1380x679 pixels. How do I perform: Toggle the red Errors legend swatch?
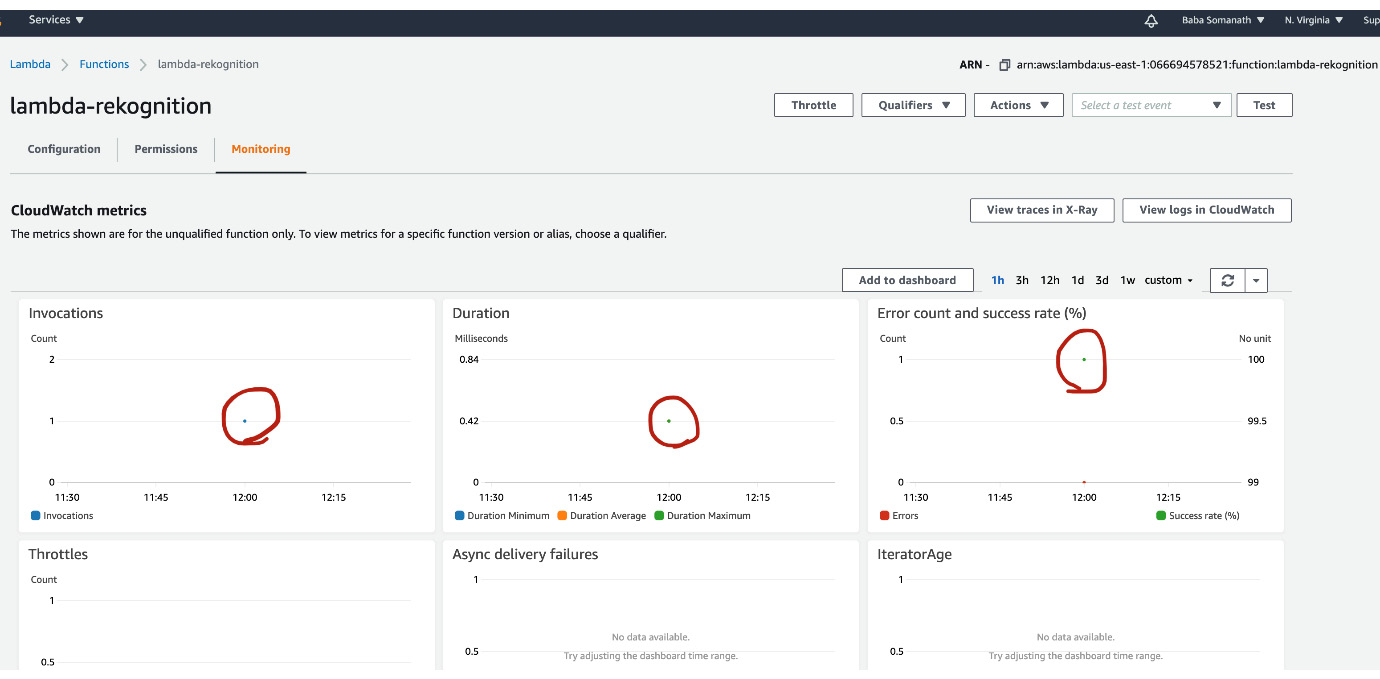point(884,516)
